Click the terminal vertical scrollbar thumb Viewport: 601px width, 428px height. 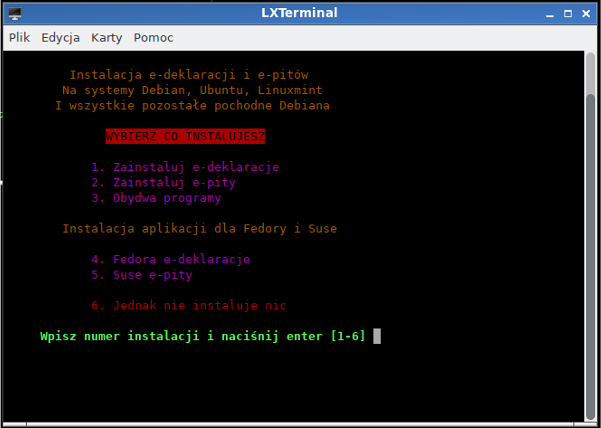[591, 257]
